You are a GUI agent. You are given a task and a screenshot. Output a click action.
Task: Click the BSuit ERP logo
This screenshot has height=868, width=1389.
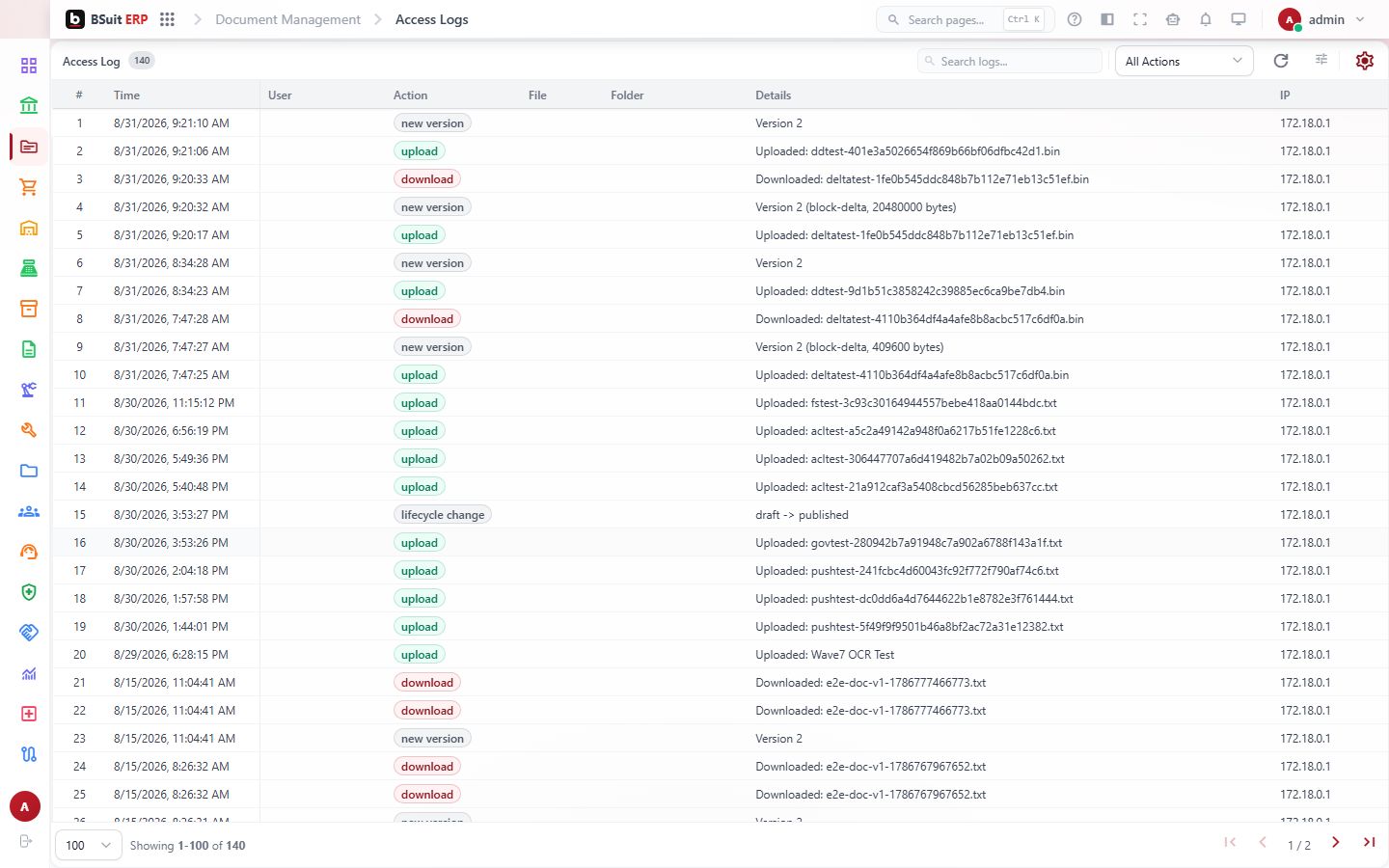coord(107,19)
